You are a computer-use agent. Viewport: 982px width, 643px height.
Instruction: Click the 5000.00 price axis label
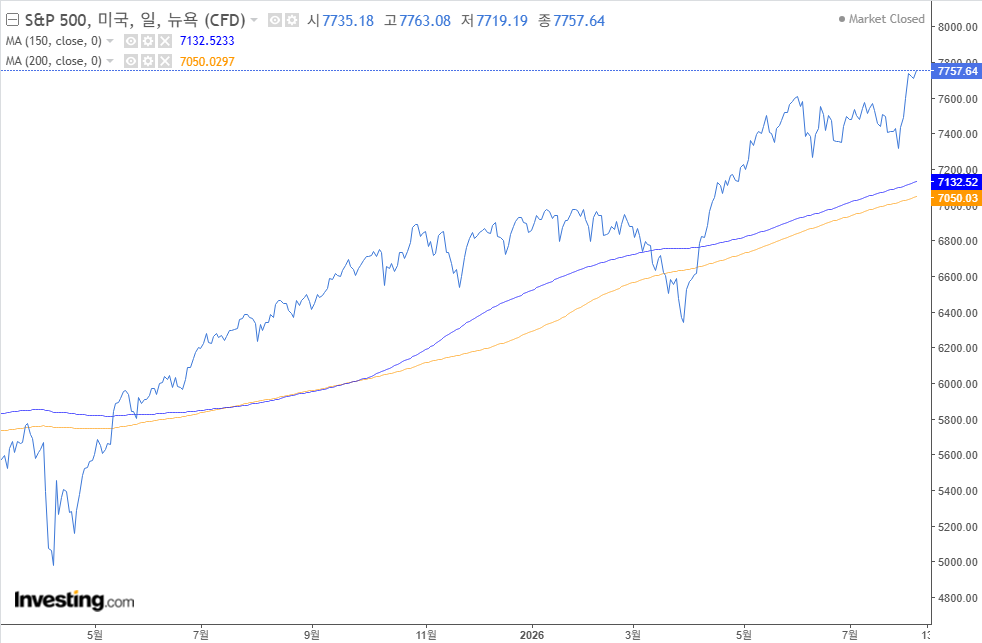pos(958,562)
